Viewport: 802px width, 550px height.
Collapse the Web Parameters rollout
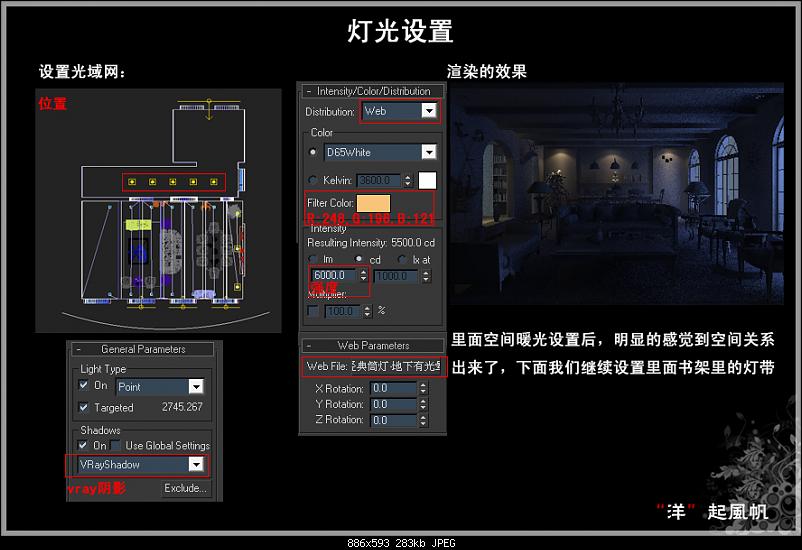[373, 345]
